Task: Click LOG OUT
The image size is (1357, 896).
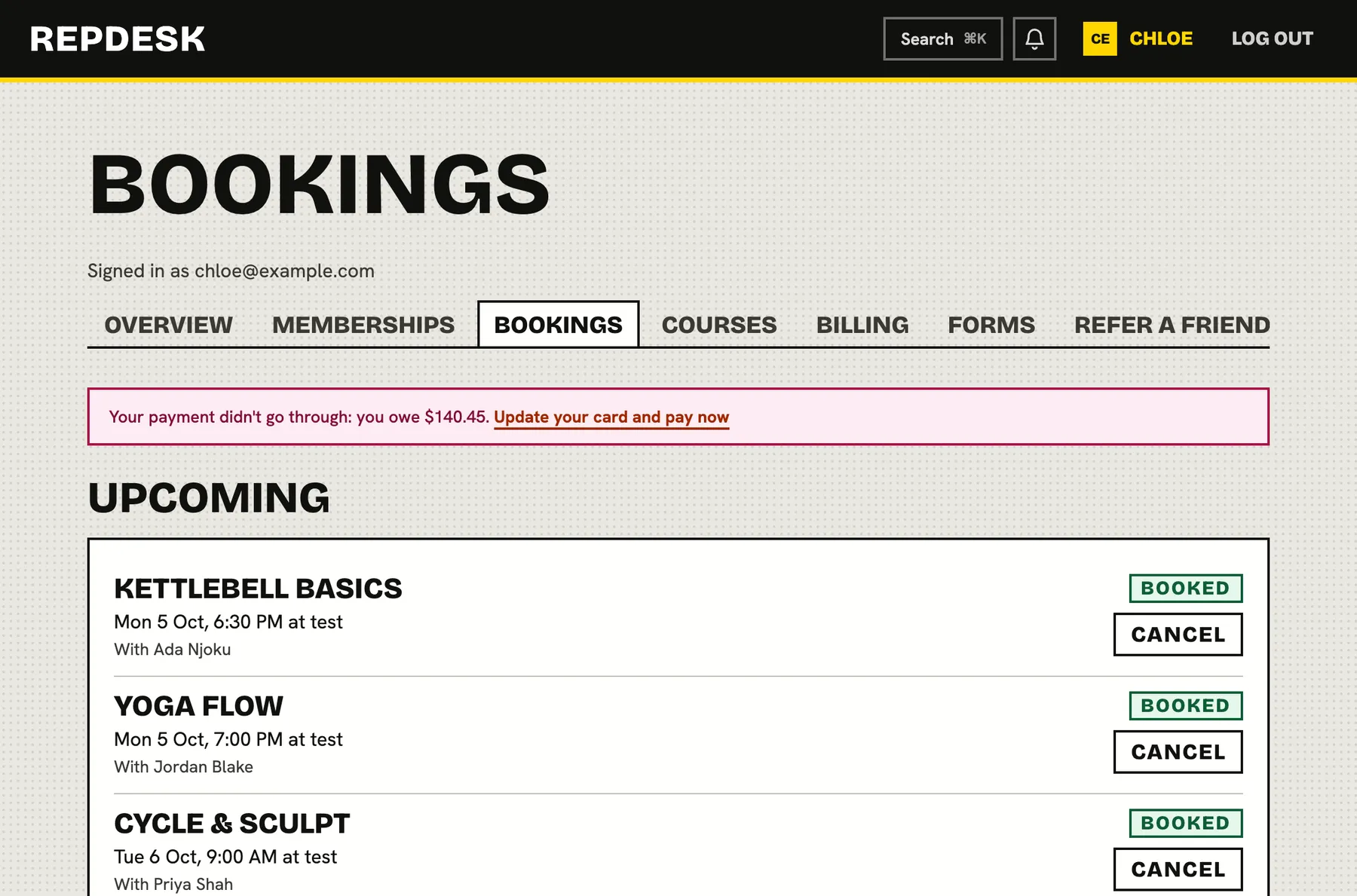Action: click(x=1273, y=38)
